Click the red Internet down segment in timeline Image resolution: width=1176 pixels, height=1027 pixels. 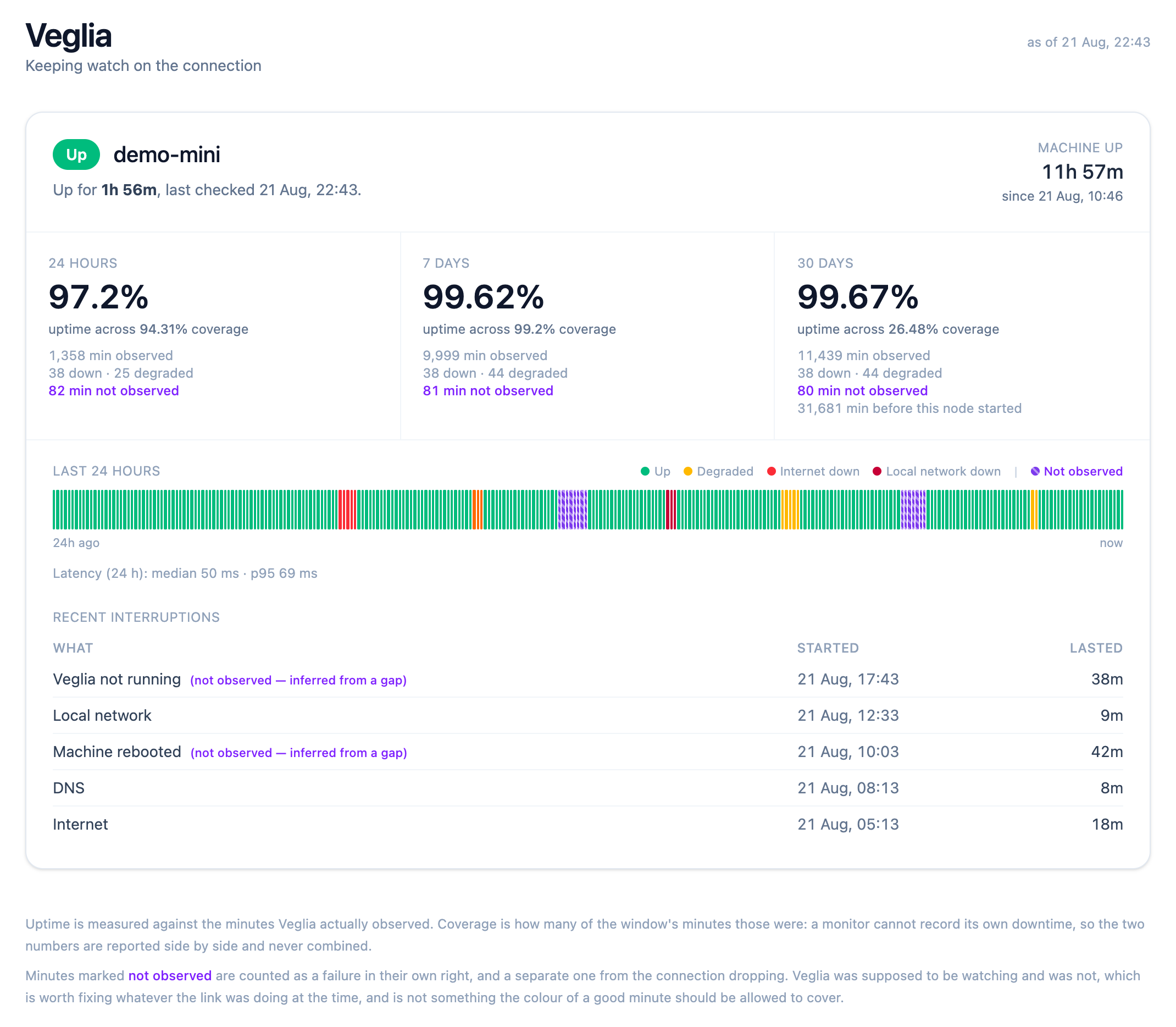(347, 510)
